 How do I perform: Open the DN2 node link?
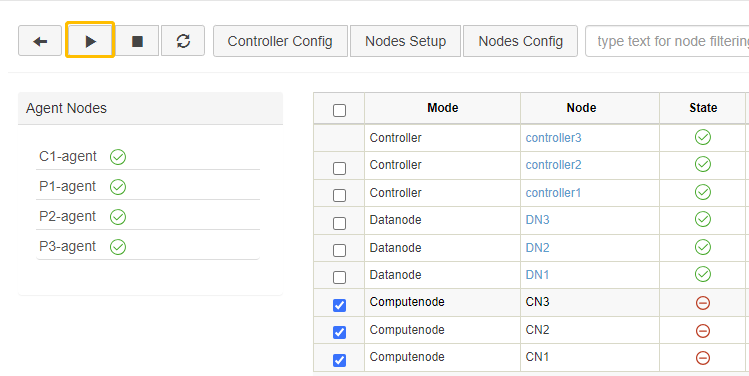pos(537,248)
